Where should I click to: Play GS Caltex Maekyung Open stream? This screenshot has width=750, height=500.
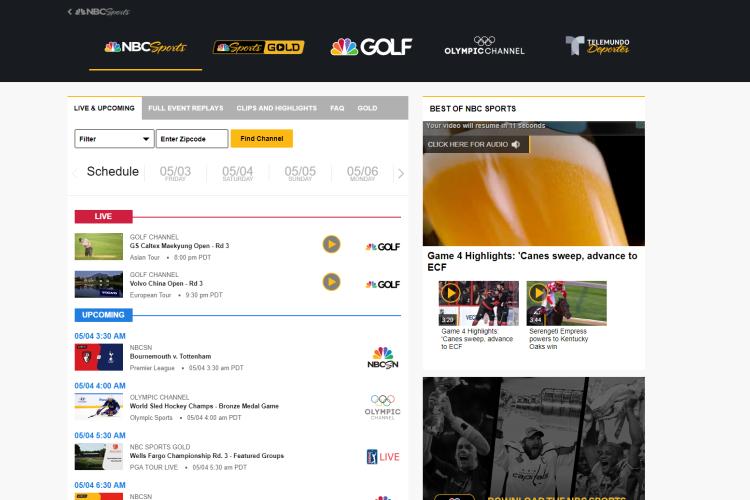(x=331, y=244)
